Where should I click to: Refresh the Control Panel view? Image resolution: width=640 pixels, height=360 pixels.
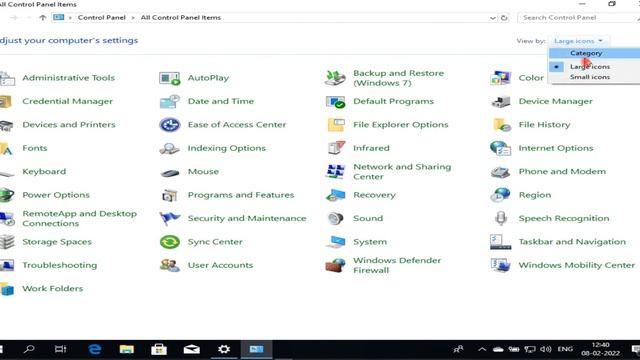pyautogui.click(x=504, y=18)
